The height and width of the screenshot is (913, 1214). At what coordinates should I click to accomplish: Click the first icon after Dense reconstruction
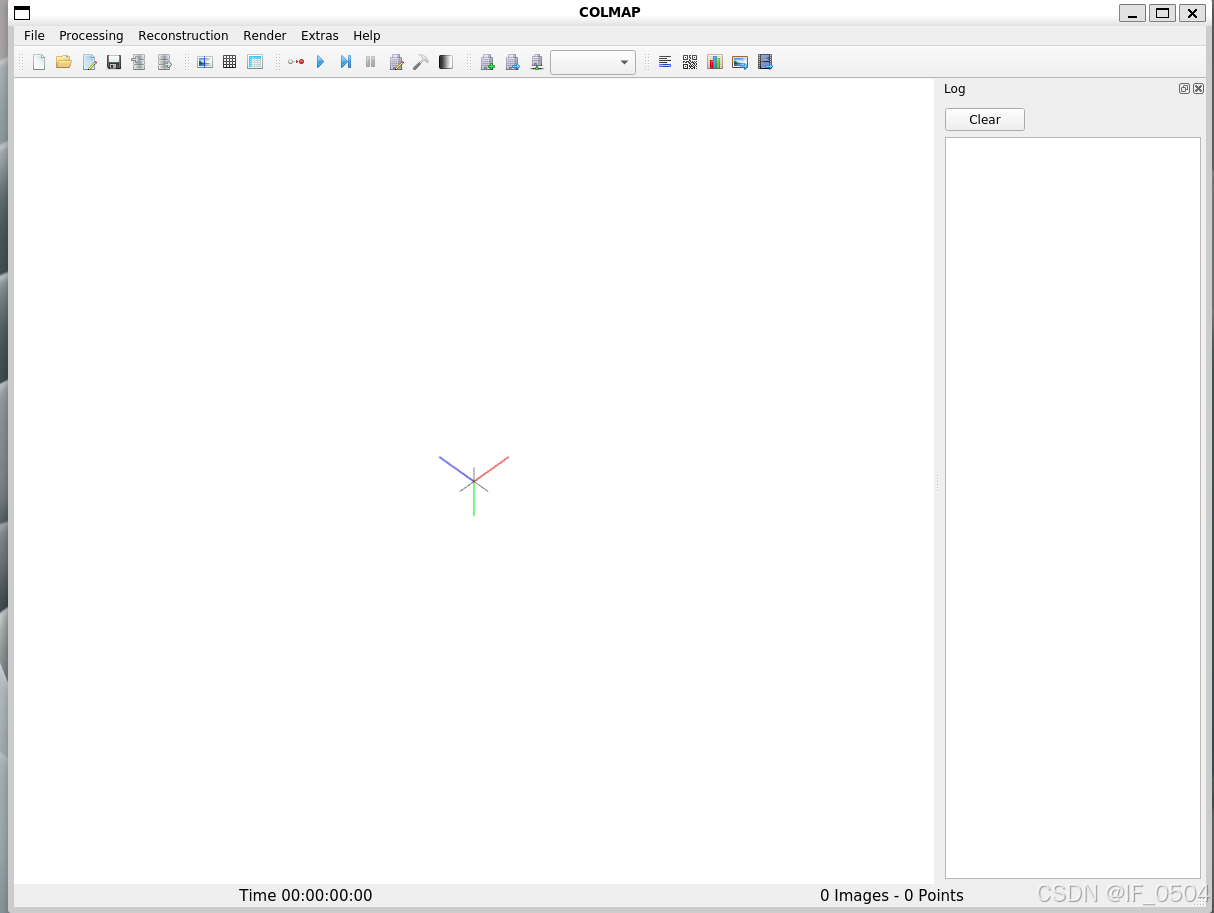click(x=487, y=62)
